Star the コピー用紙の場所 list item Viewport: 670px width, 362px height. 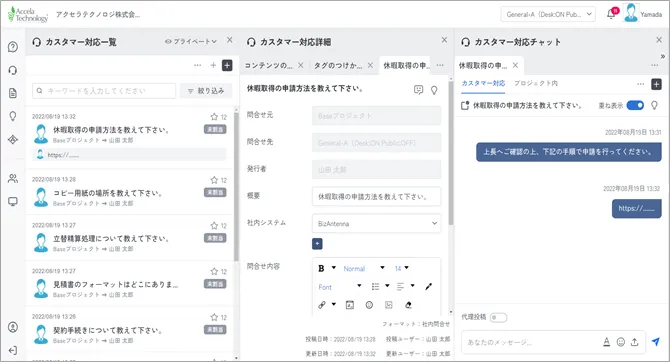214,180
